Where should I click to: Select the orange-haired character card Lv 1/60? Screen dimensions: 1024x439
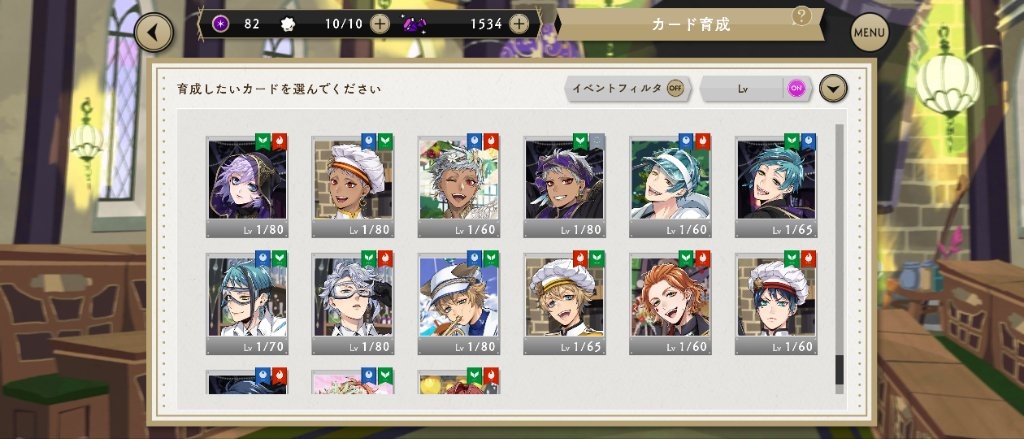click(671, 304)
